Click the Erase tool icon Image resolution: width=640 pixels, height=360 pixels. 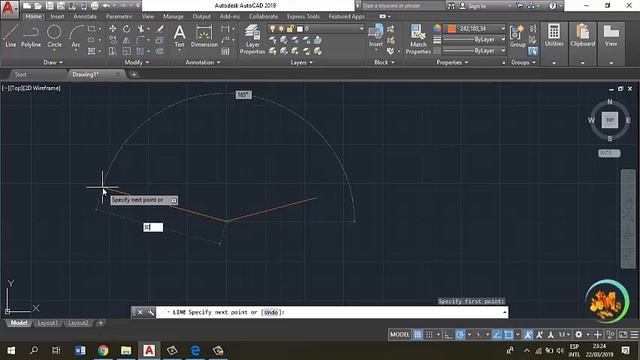tap(160, 29)
